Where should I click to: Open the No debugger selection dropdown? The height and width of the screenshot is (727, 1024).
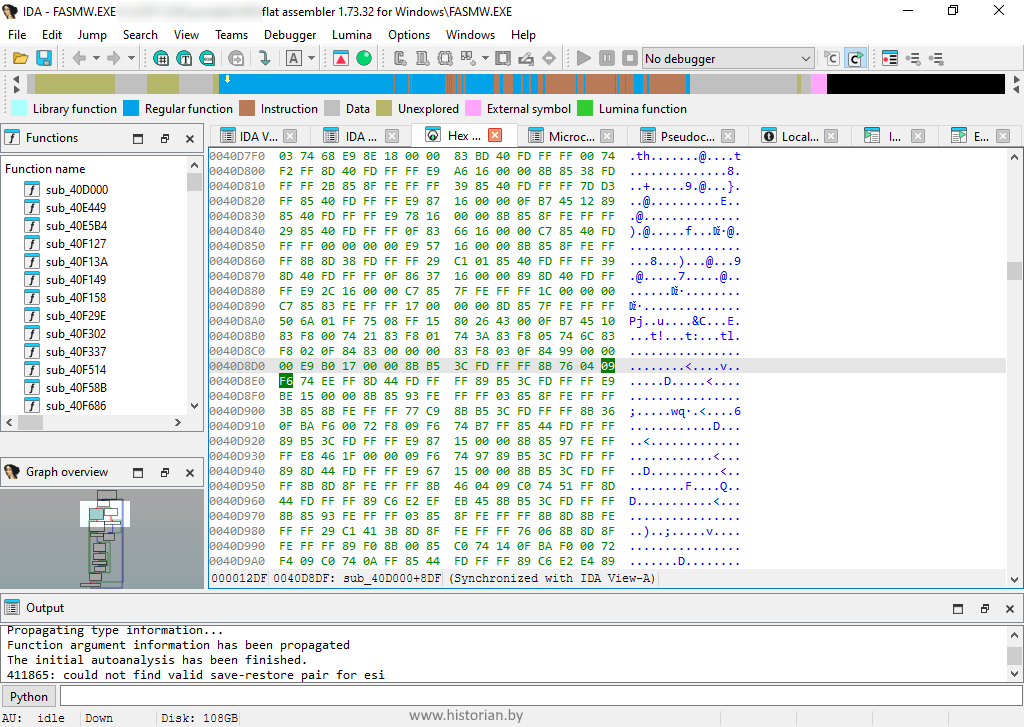[x=728, y=59]
